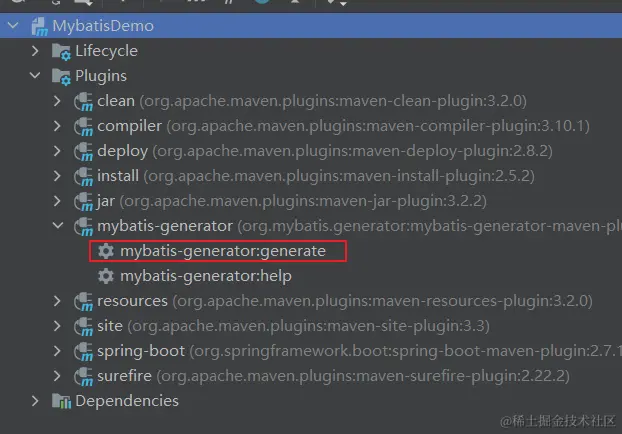
Task: Click the MybatisDemo Maven project icon
Action: click(x=40, y=27)
